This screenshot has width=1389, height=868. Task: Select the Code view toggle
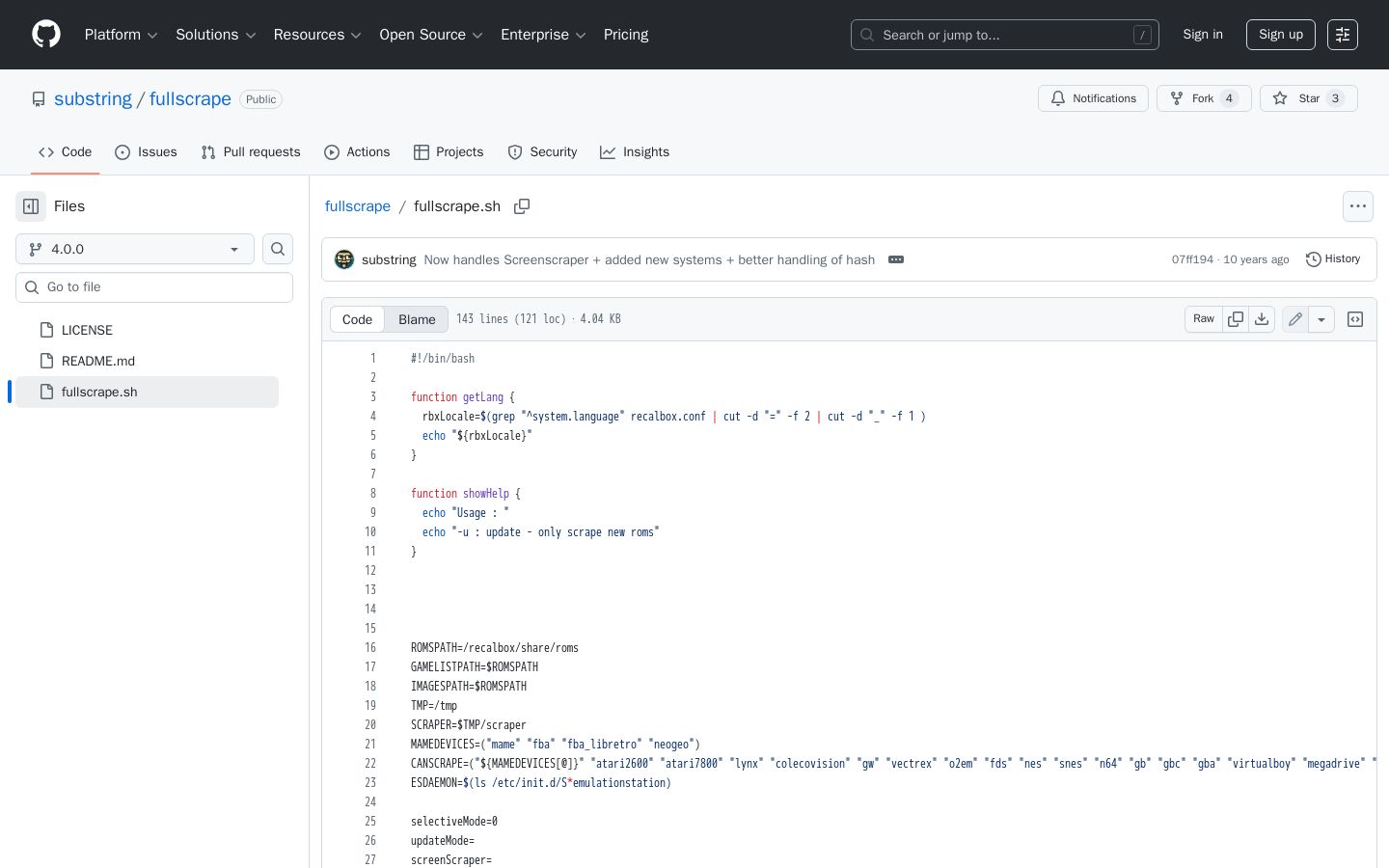(357, 319)
